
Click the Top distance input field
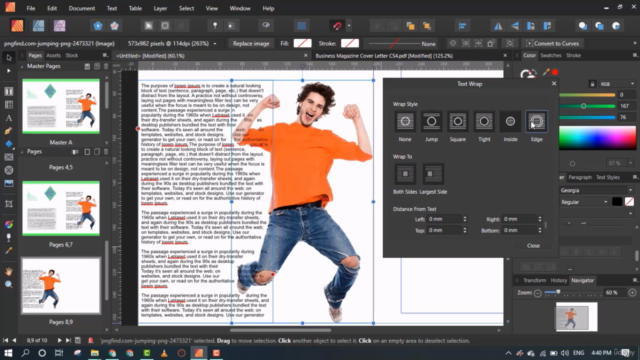click(444, 231)
